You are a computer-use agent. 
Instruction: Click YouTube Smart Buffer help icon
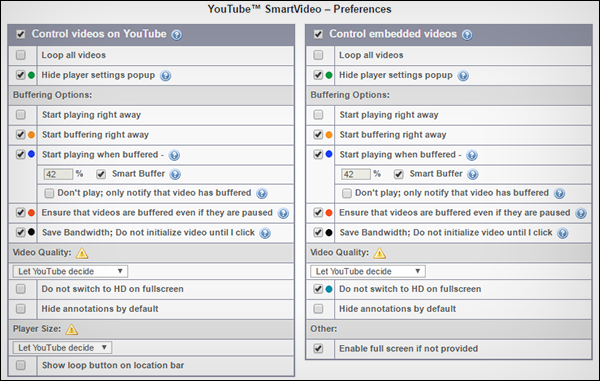[x=175, y=174]
